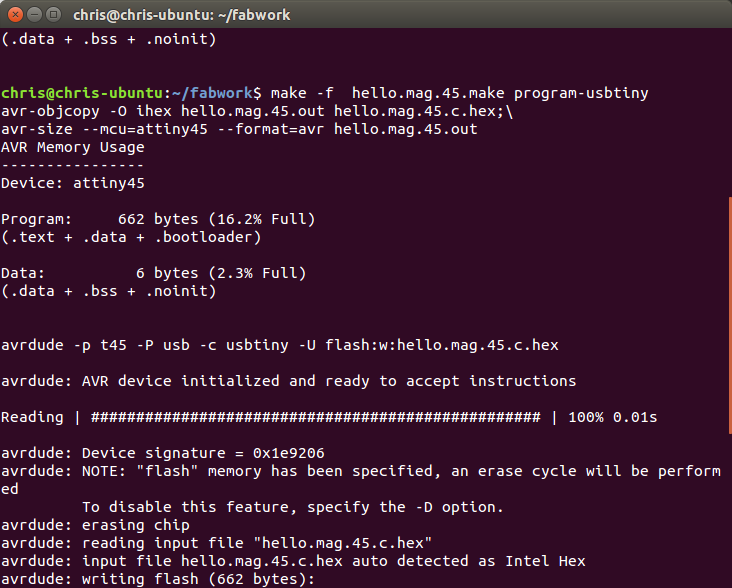
Task: Minimize the terminal window
Action: pos(35,15)
